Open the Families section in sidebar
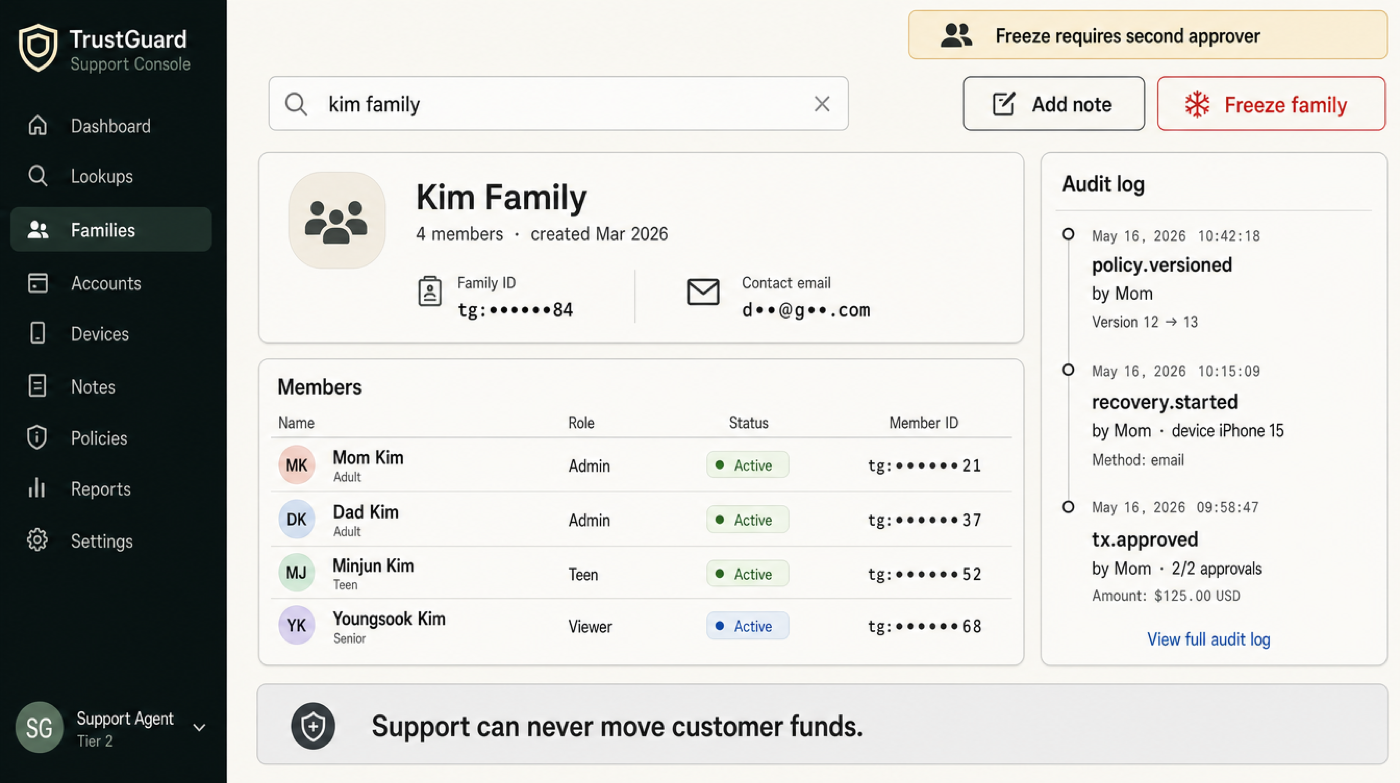The width and height of the screenshot is (1400, 783). pos(111,229)
